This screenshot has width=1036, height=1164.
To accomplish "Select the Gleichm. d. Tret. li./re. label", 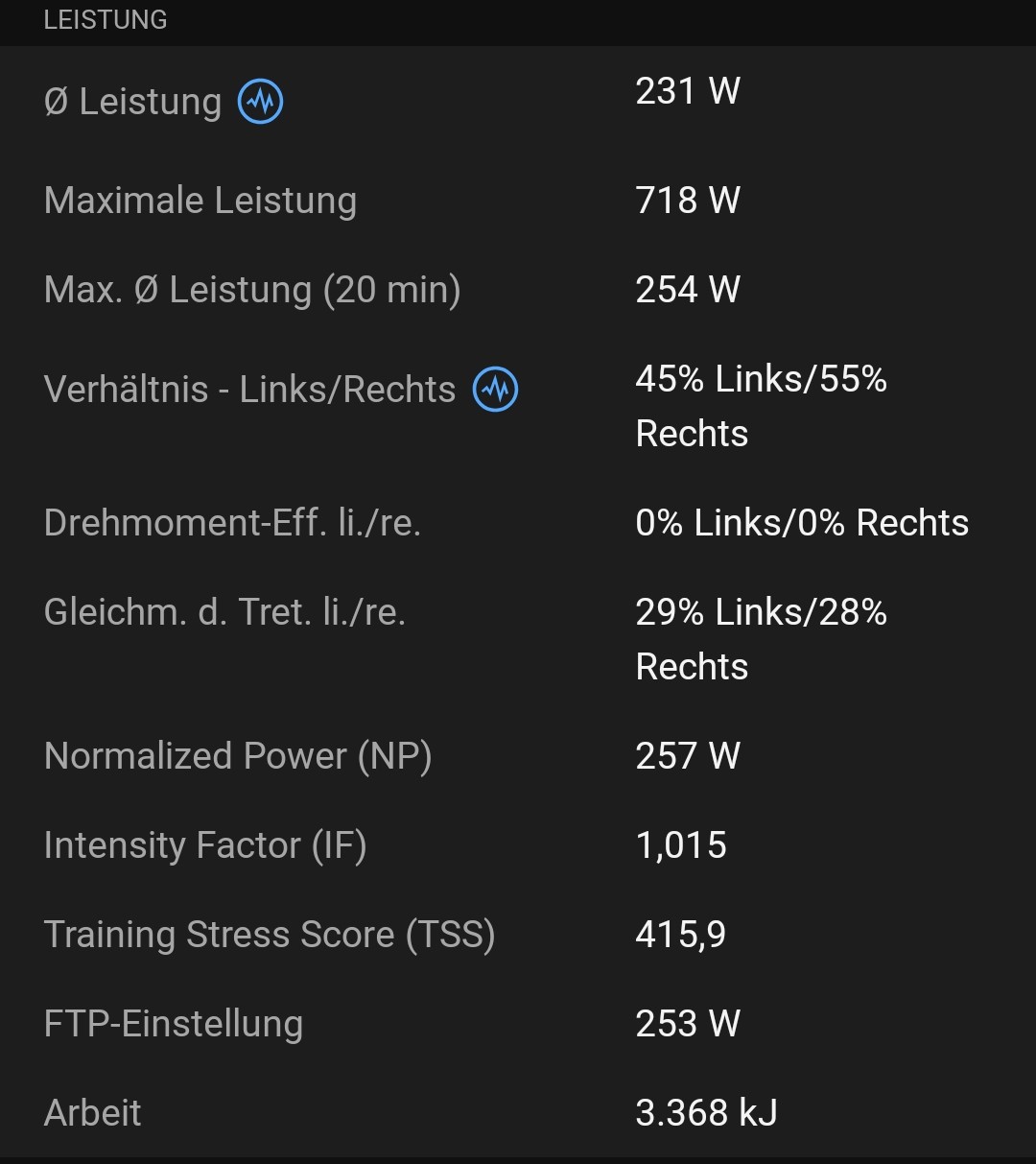I will click(x=224, y=612).
